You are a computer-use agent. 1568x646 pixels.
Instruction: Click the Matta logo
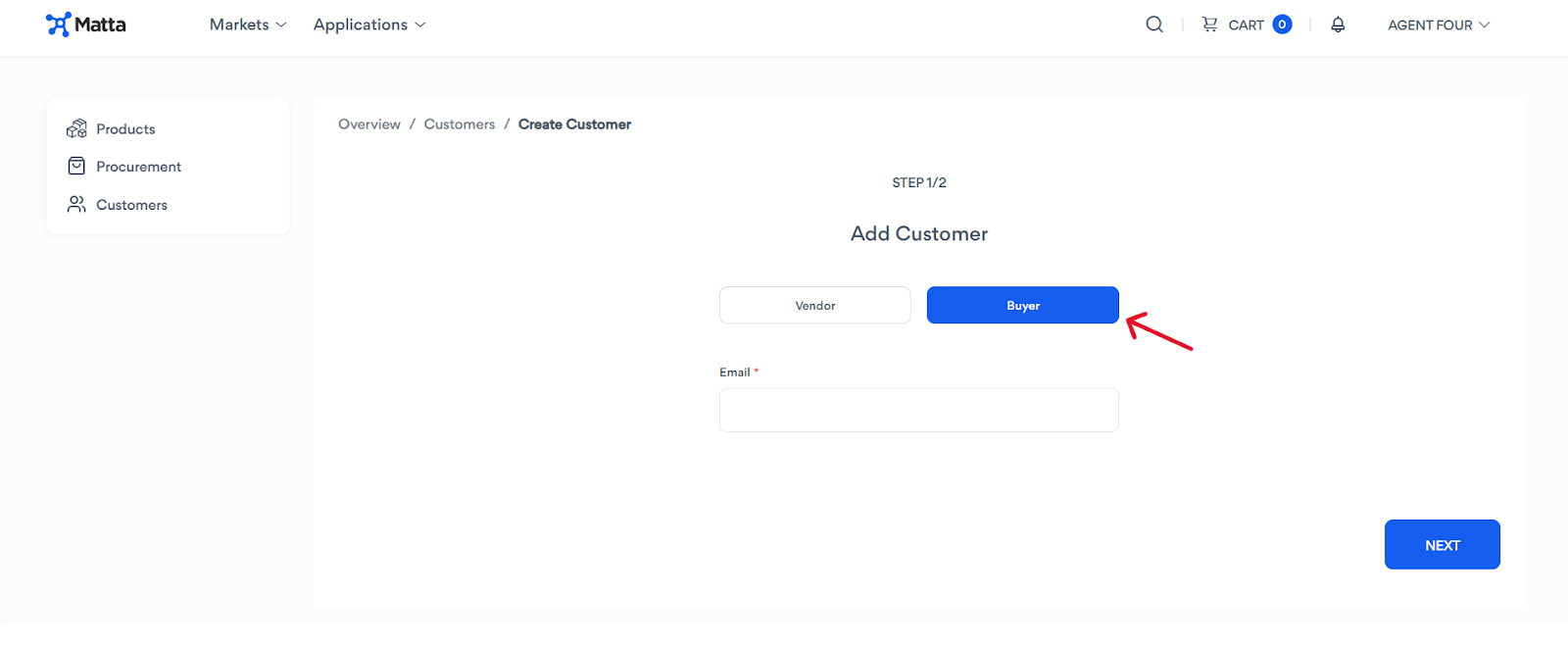pos(86,25)
